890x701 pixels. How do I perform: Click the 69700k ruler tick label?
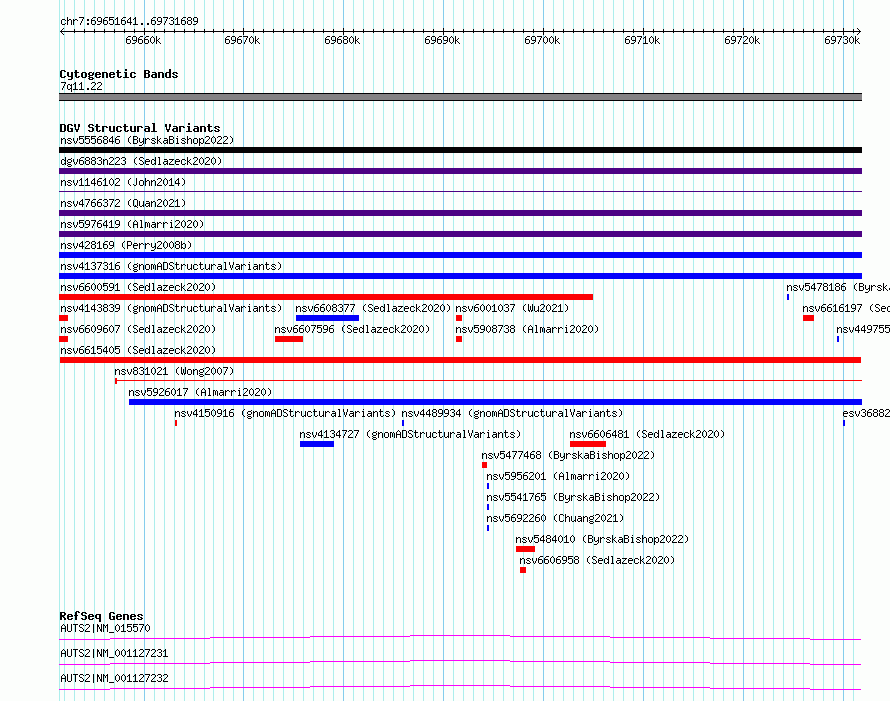(542, 40)
